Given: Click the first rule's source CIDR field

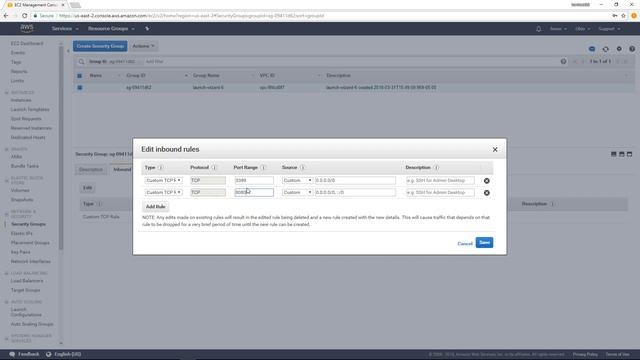Looking at the screenshot, I should click(355, 180).
